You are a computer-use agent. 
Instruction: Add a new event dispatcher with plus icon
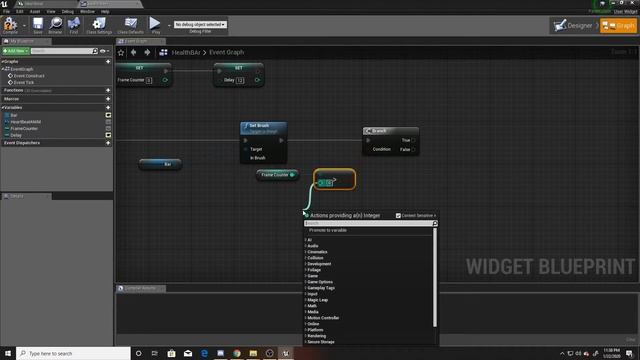(x=108, y=143)
